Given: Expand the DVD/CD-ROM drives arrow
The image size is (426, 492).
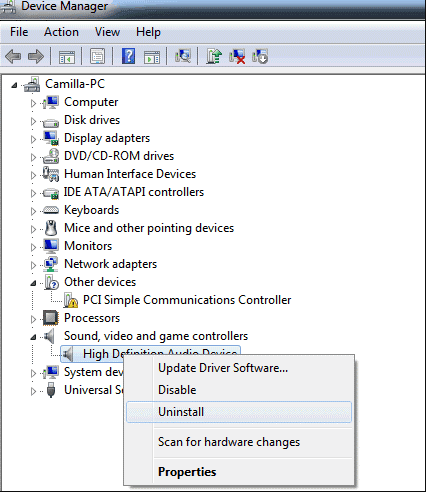Looking at the screenshot, I should coord(33,157).
